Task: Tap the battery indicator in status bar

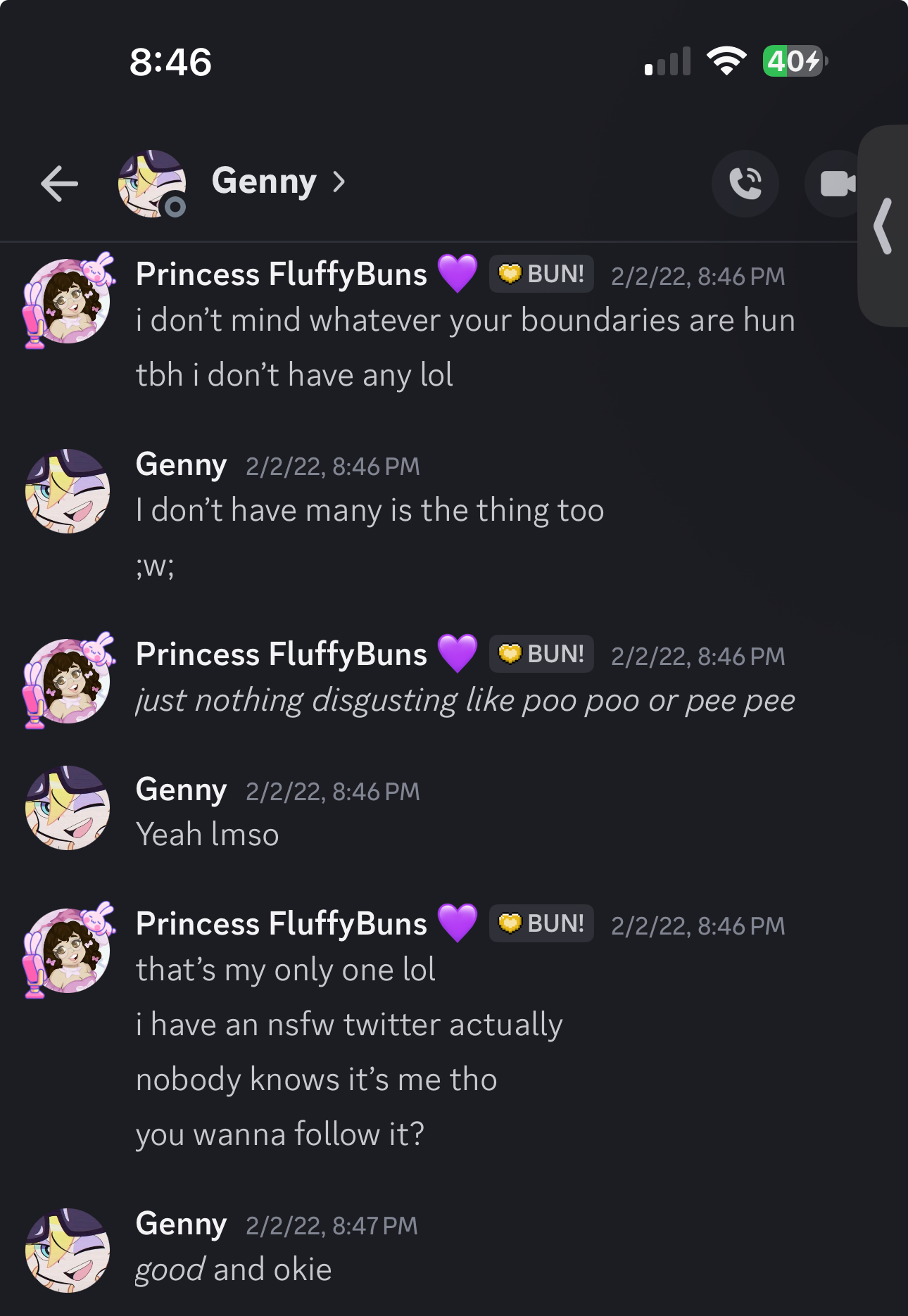Action: click(795, 61)
